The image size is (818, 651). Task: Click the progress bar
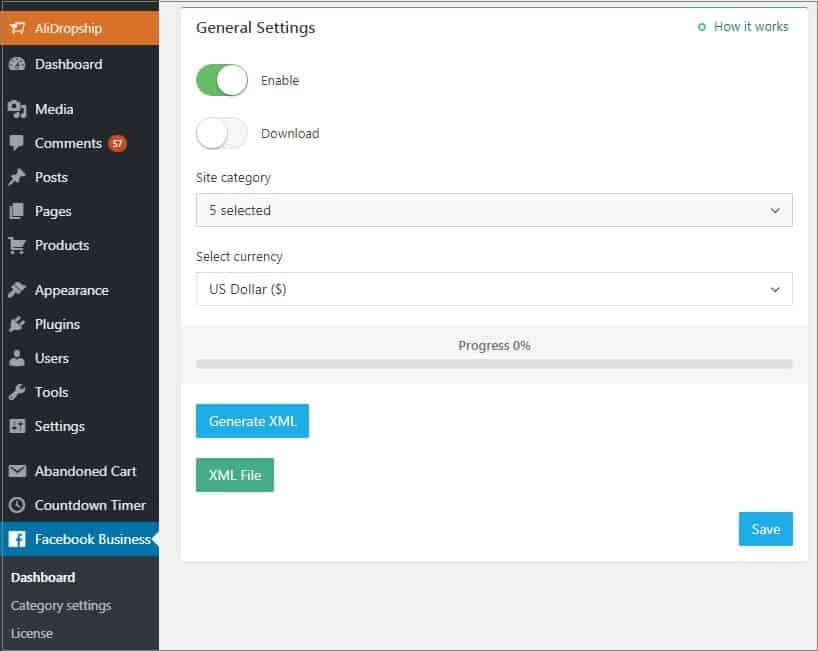pos(494,364)
